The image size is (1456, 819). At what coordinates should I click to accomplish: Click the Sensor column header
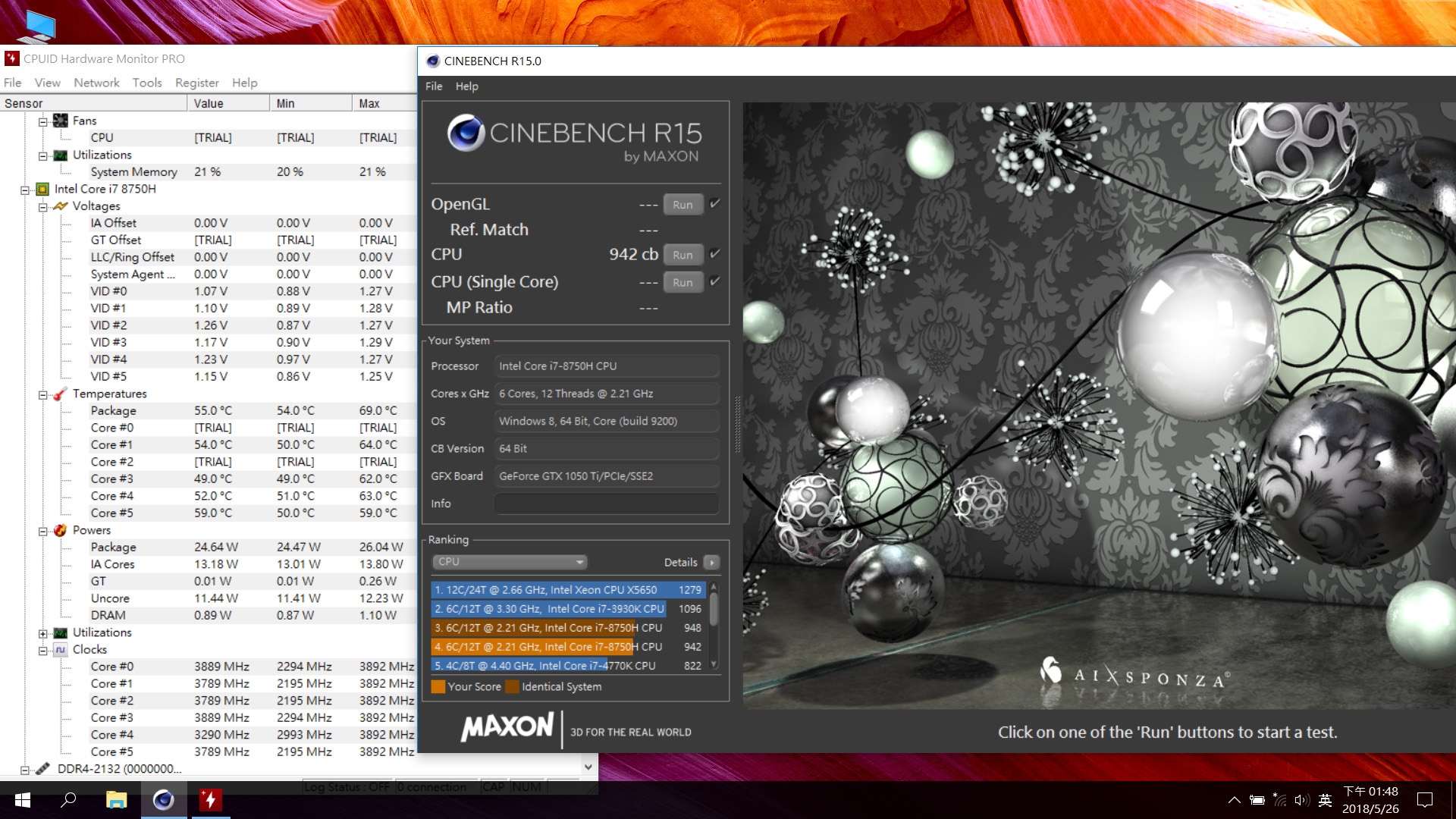(93, 103)
